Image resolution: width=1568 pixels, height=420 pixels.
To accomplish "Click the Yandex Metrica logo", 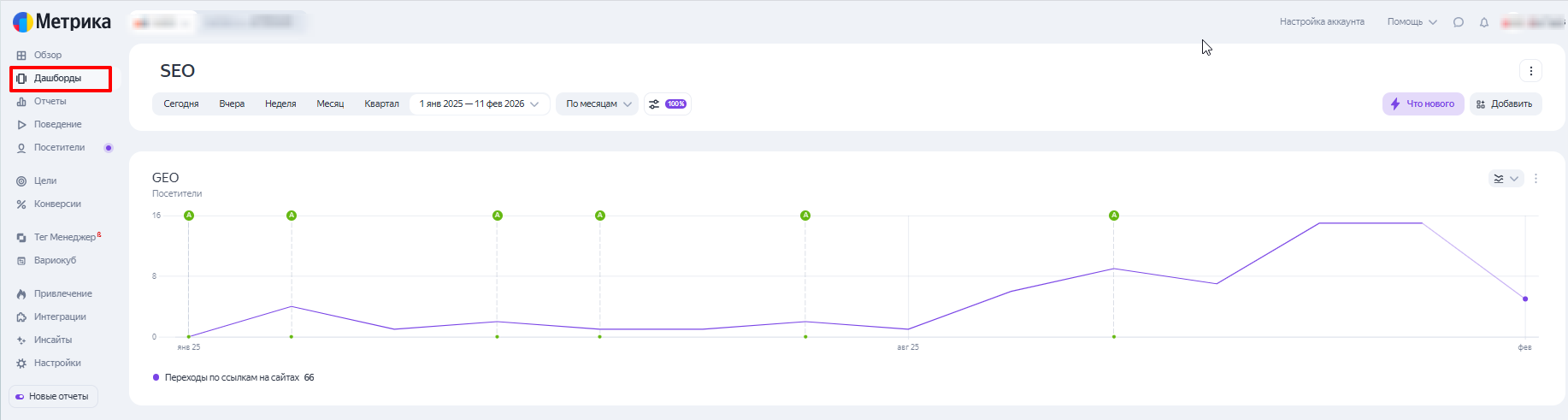I will pyautogui.click(x=62, y=21).
